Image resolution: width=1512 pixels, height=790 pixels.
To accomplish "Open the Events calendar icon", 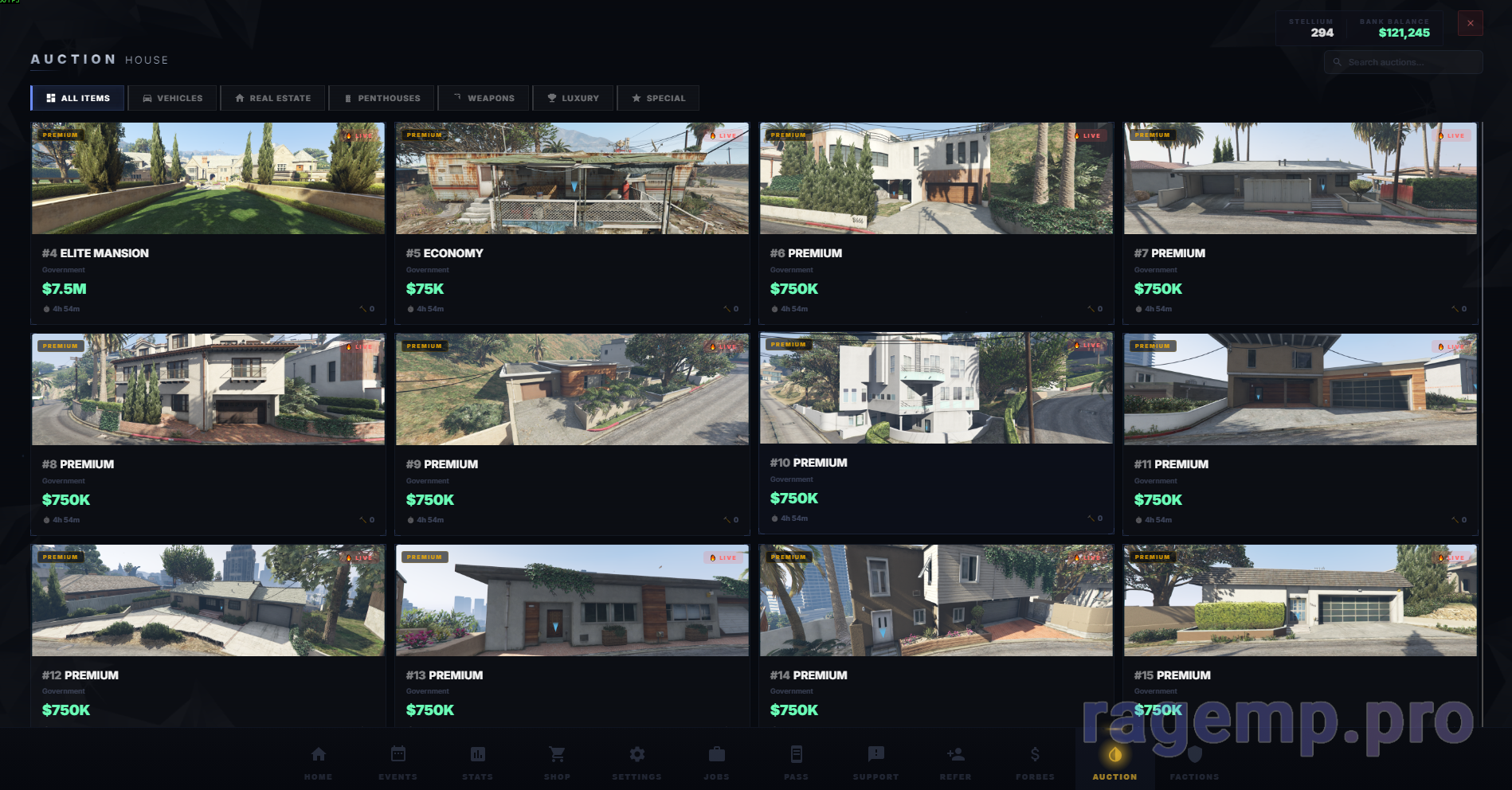I will point(398,755).
